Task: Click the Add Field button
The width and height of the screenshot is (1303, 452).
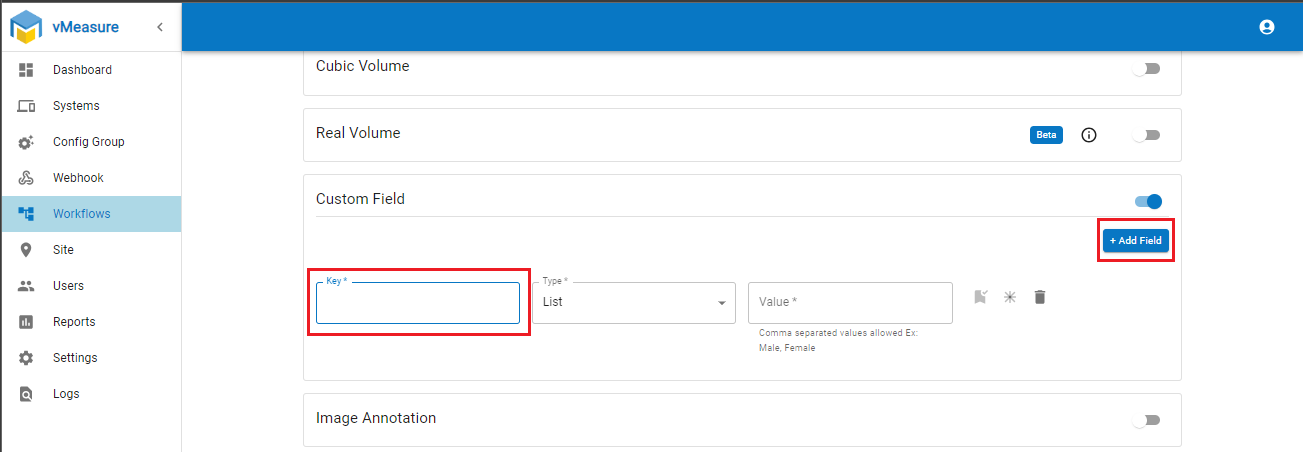Action: coord(1136,241)
